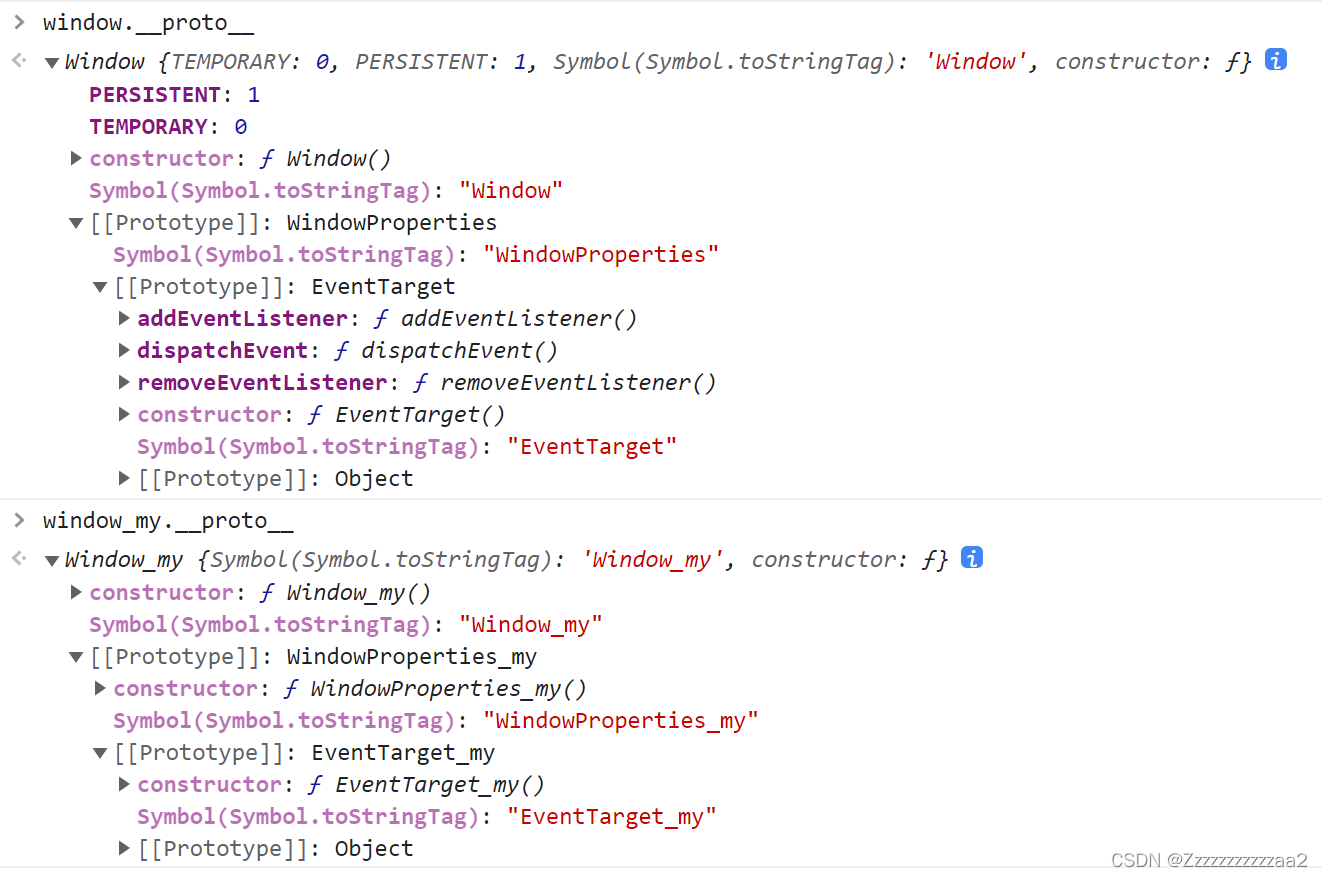
Task: Click the "WindowProperties_my" toStringTag string
Action: click(621, 721)
